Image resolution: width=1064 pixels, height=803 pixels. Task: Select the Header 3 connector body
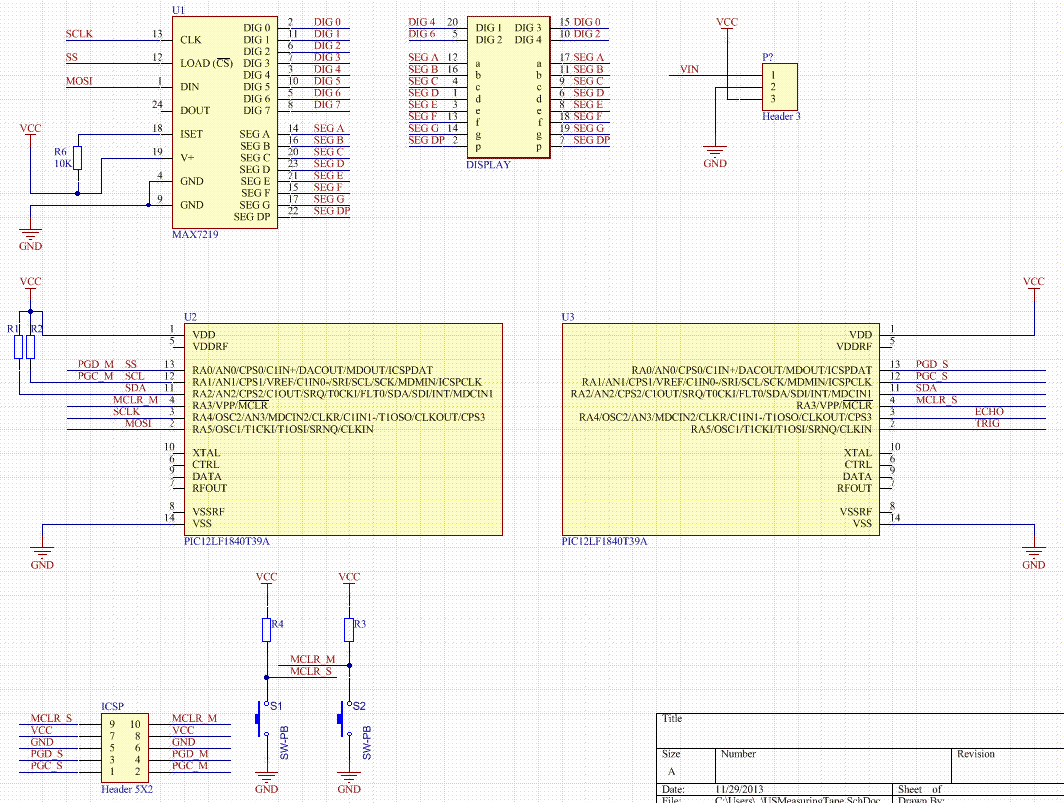tap(779, 87)
